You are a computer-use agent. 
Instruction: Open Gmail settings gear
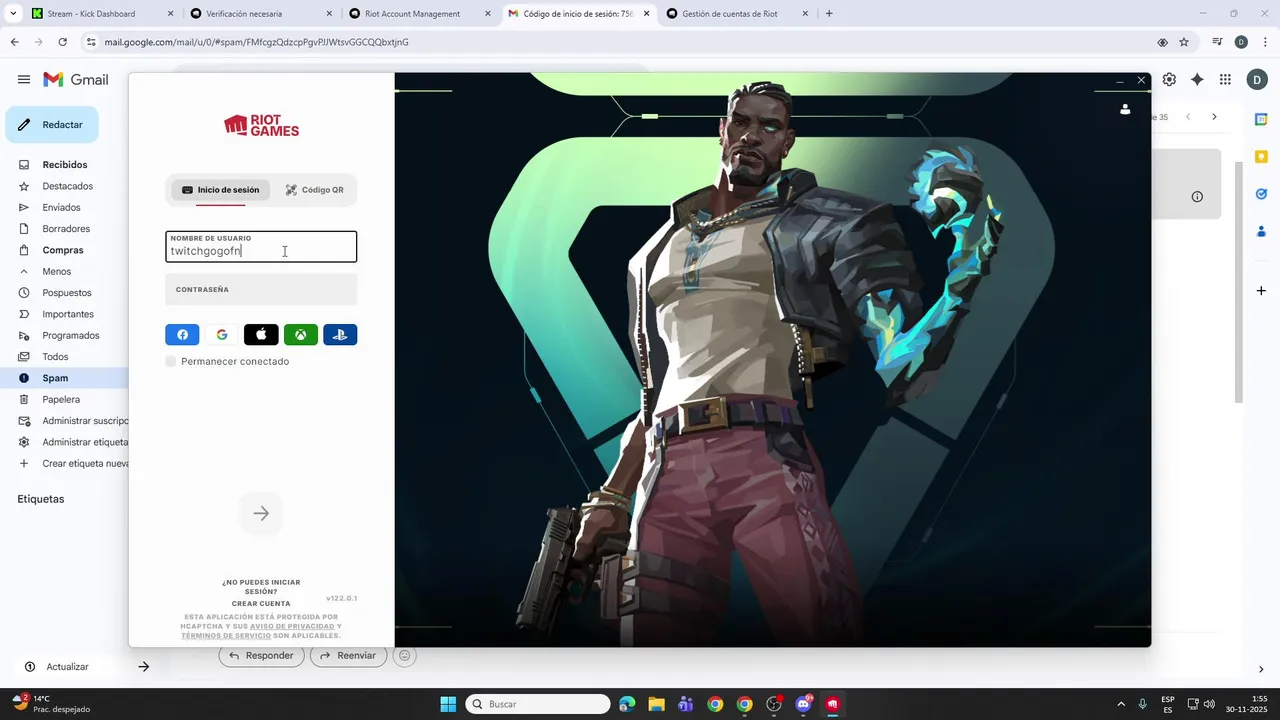(1169, 80)
